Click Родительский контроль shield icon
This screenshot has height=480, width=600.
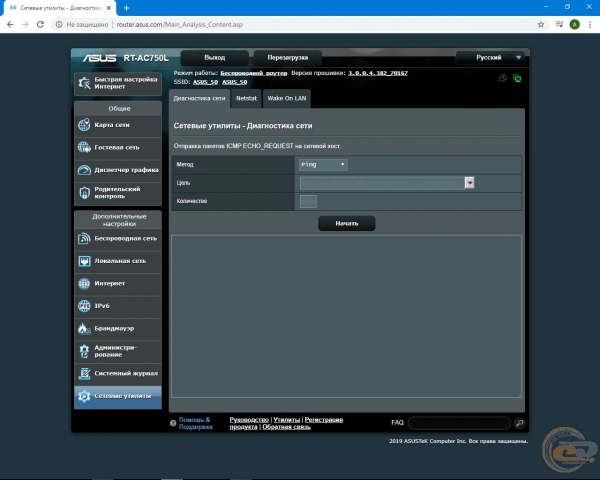[x=85, y=192]
